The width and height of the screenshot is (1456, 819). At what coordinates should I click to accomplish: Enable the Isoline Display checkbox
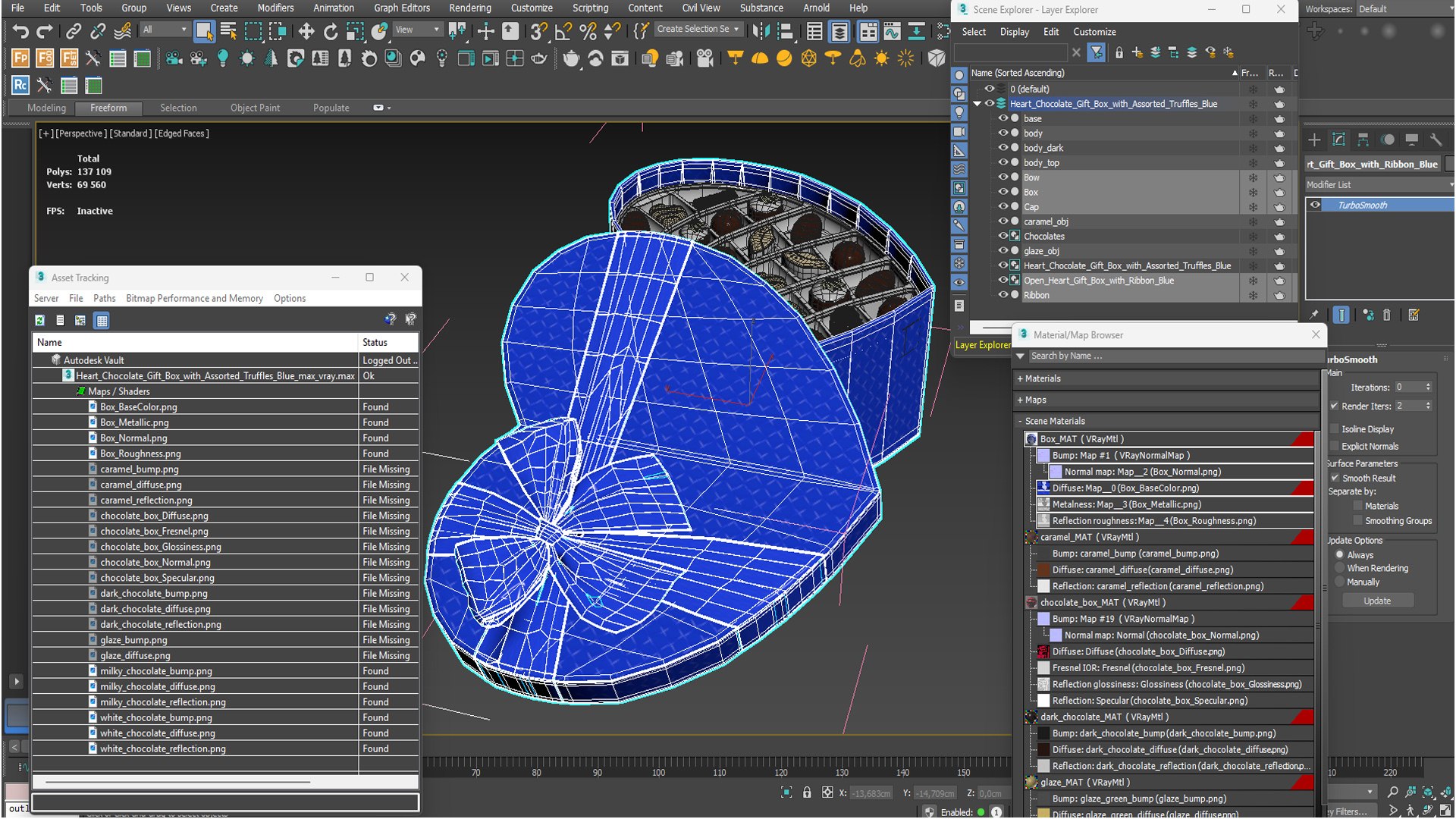pos(1335,429)
